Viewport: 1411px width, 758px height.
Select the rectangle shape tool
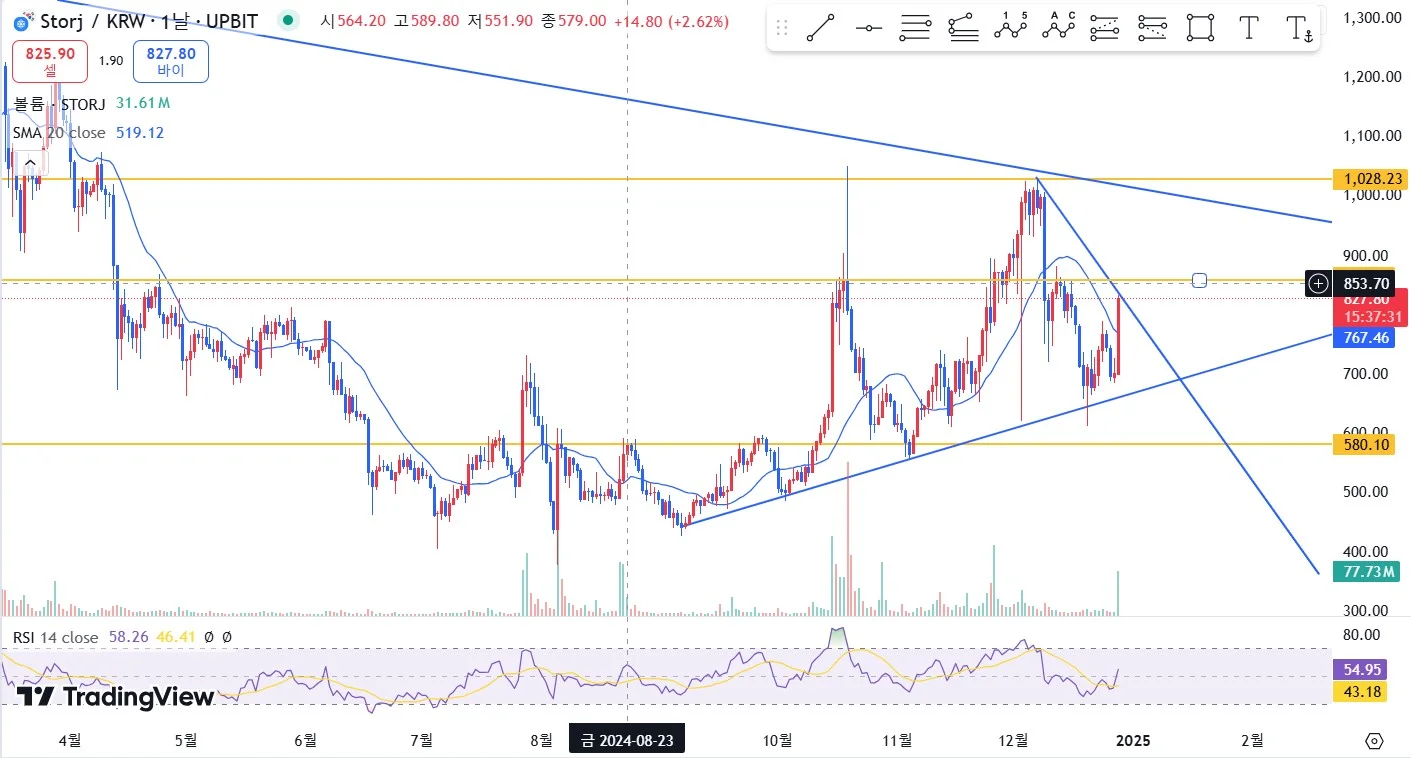(x=1201, y=28)
